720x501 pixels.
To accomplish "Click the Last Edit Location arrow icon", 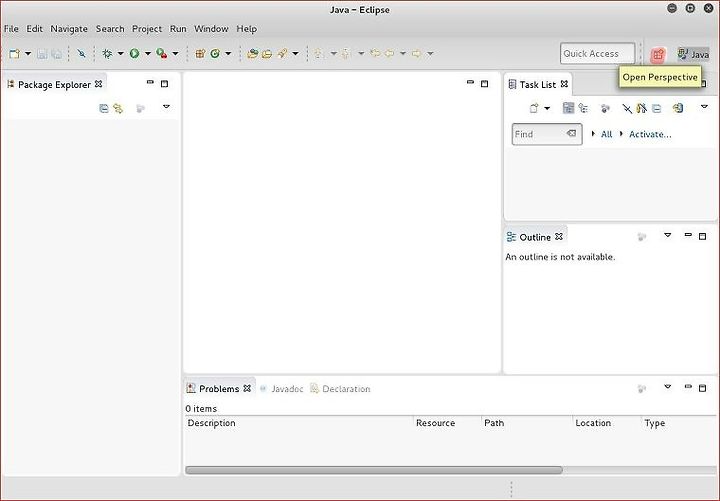I will [x=375, y=53].
